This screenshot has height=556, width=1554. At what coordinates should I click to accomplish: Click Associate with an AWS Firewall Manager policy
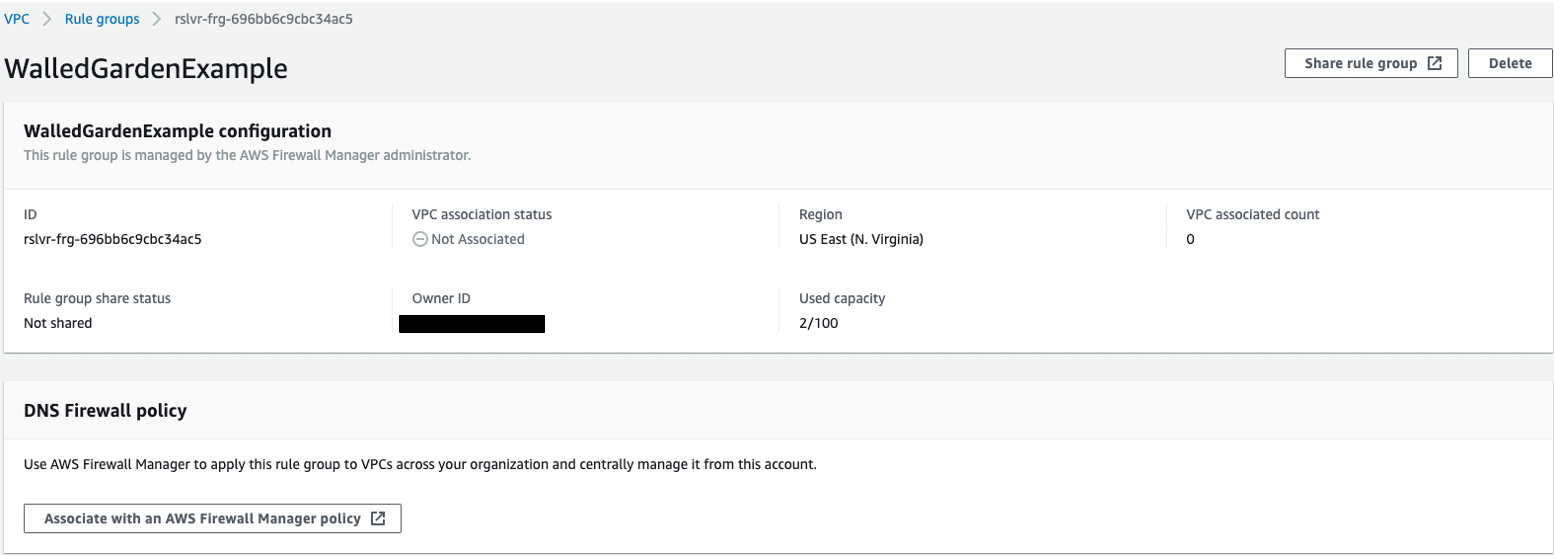212,519
